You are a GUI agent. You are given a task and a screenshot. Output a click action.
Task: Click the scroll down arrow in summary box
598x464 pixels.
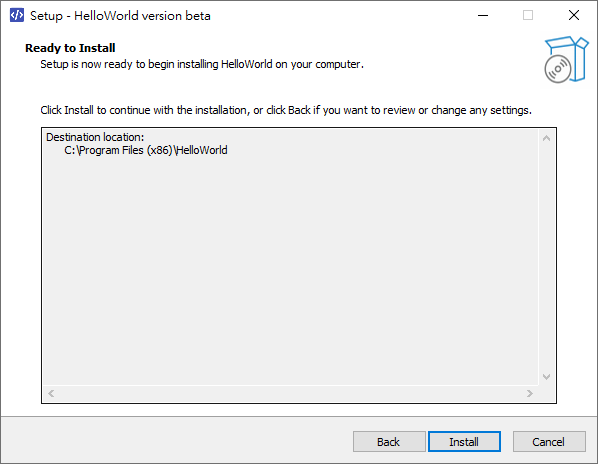[546, 377]
